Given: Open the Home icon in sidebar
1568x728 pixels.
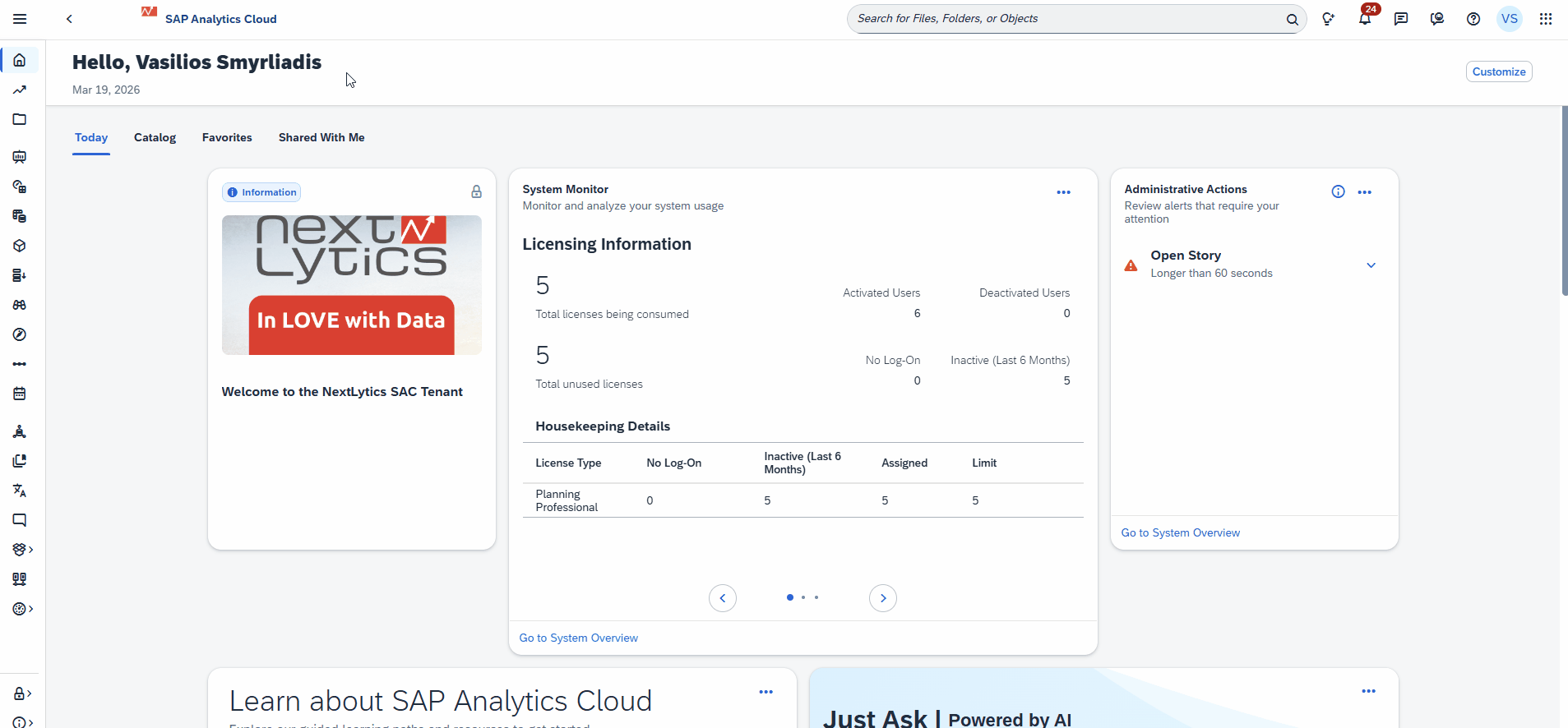Looking at the screenshot, I should [20, 60].
